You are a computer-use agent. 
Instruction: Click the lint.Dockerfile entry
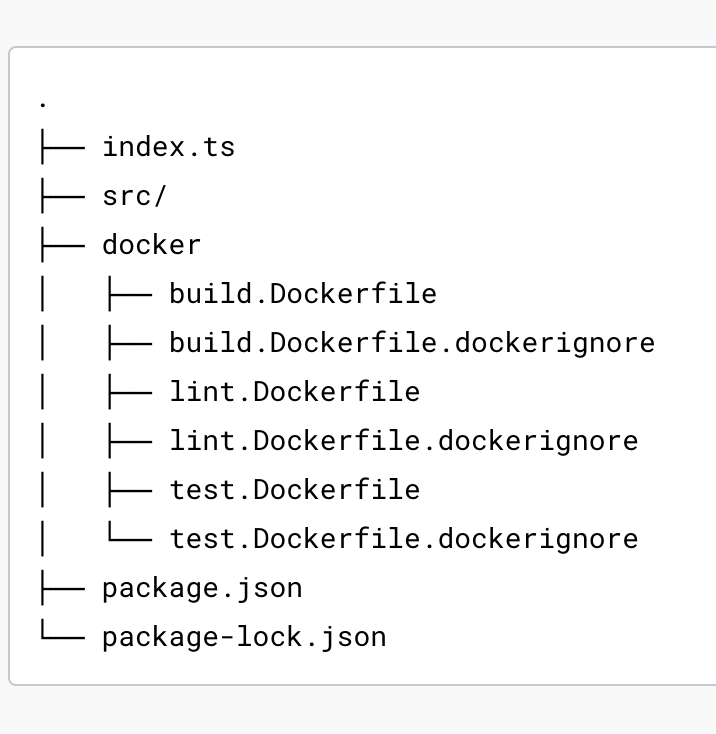tap(294, 392)
